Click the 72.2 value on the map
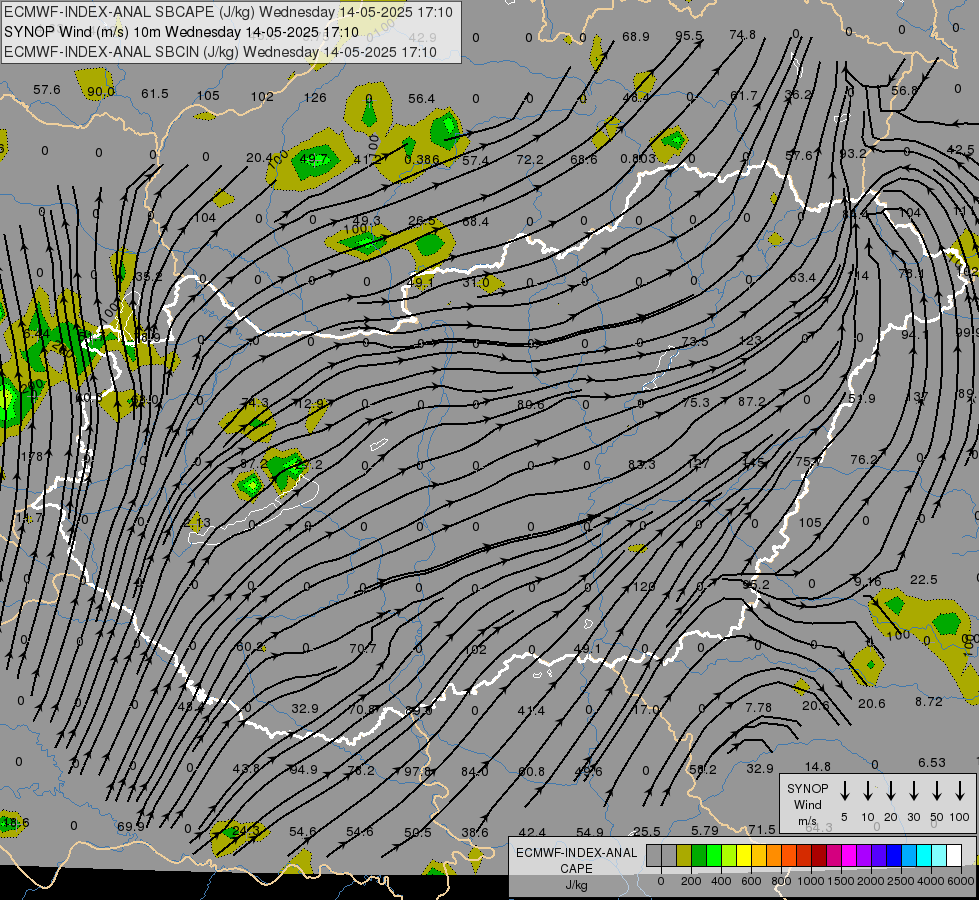This screenshot has width=979, height=900. [x=529, y=160]
